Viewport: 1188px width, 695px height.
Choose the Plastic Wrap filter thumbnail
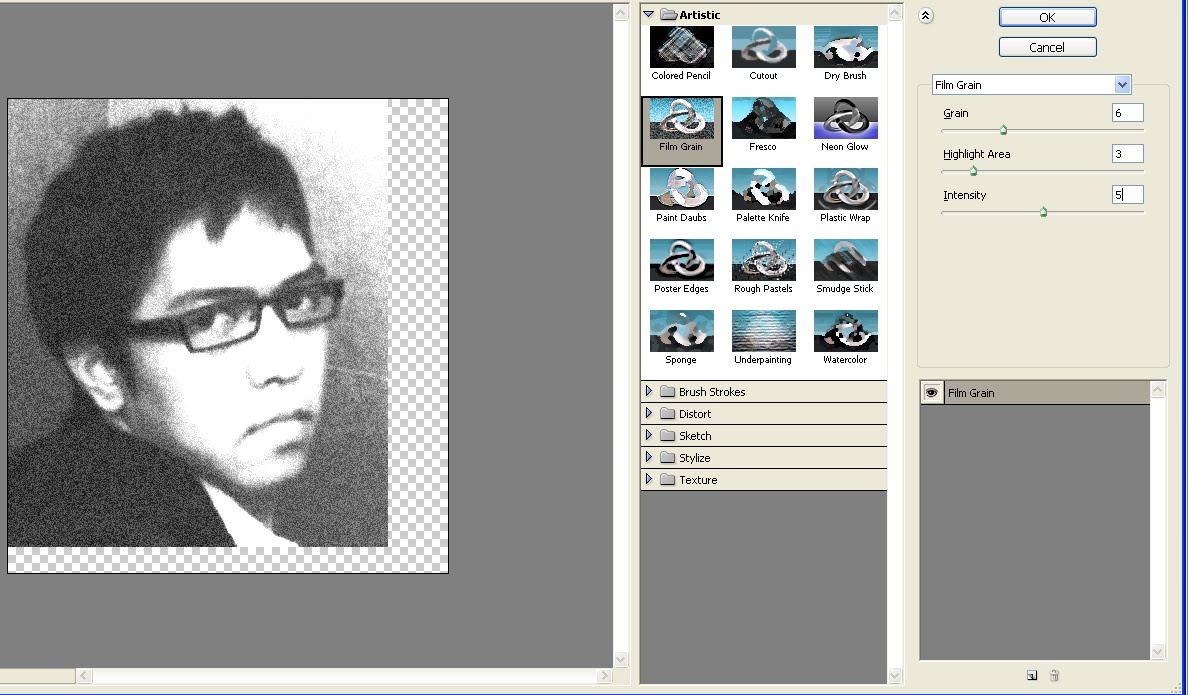point(845,189)
